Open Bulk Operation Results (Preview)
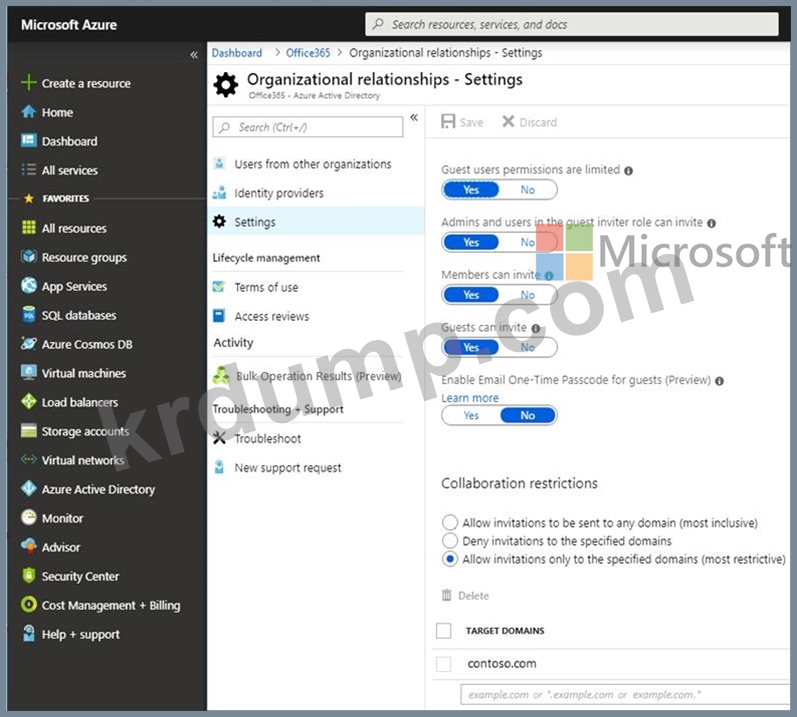The height and width of the screenshot is (717, 797). pos(316,376)
